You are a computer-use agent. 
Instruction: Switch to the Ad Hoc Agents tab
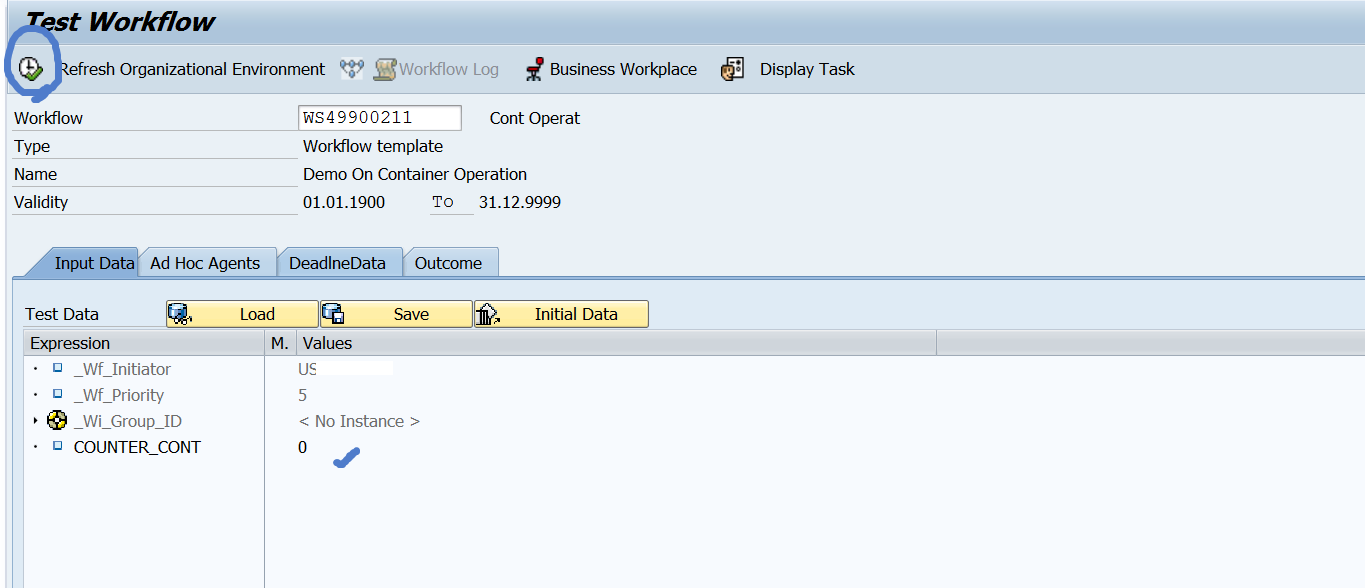tap(205, 263)
